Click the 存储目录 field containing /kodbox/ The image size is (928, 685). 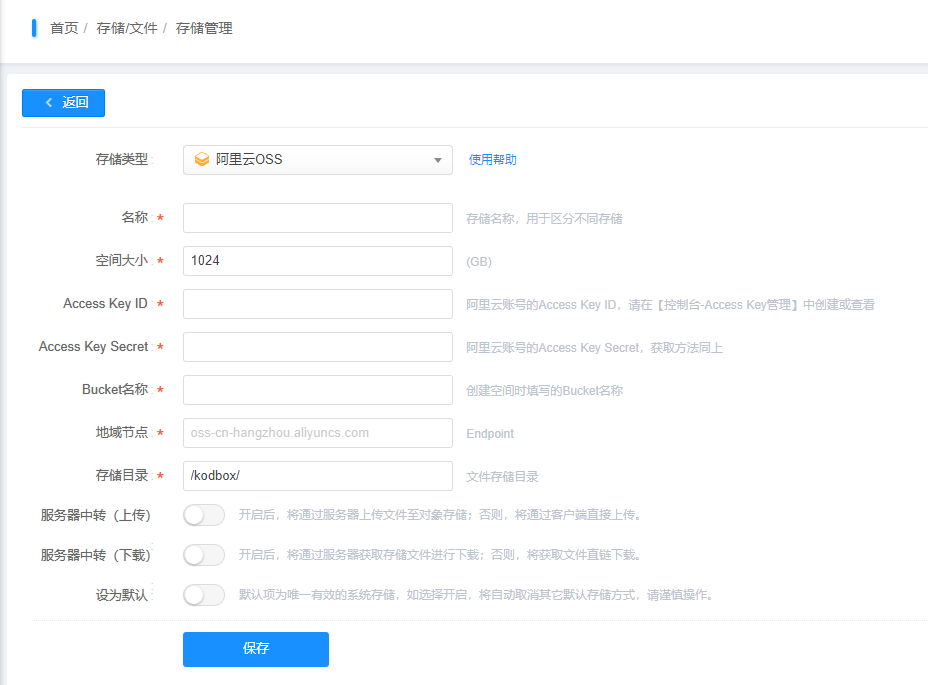point(318,476)
